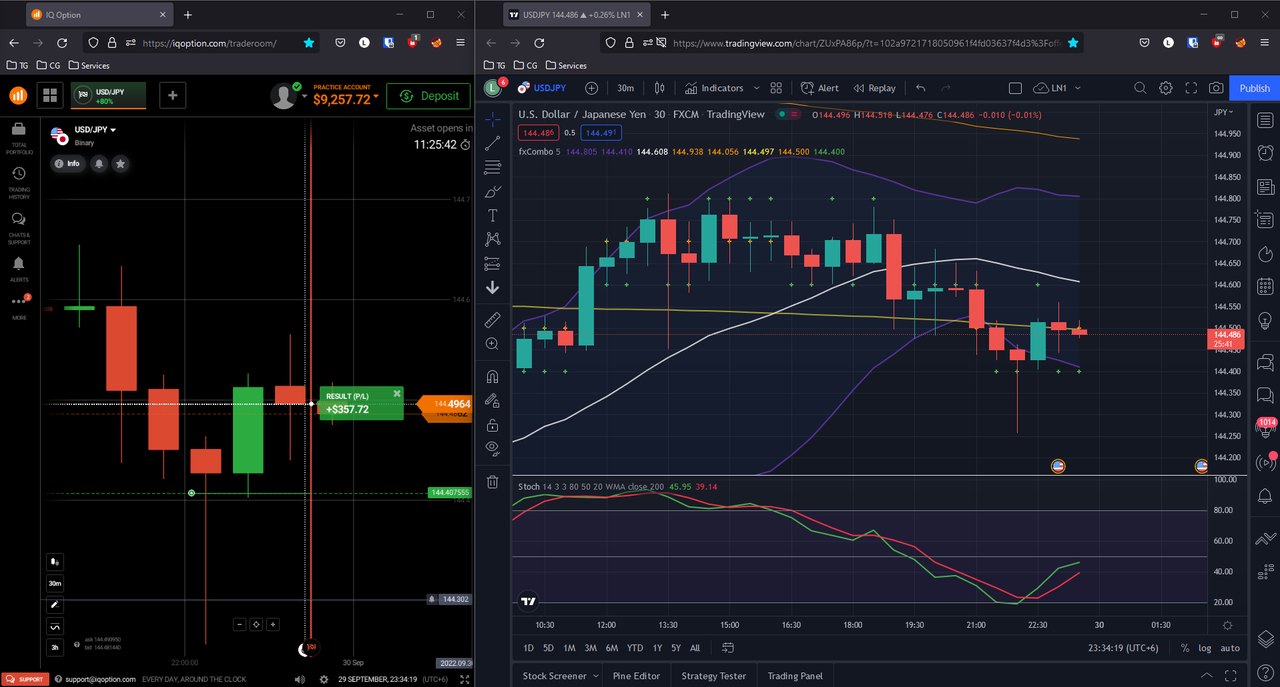Open the Indicators dialog
The image size is (1280, 687).
(714, 88)
